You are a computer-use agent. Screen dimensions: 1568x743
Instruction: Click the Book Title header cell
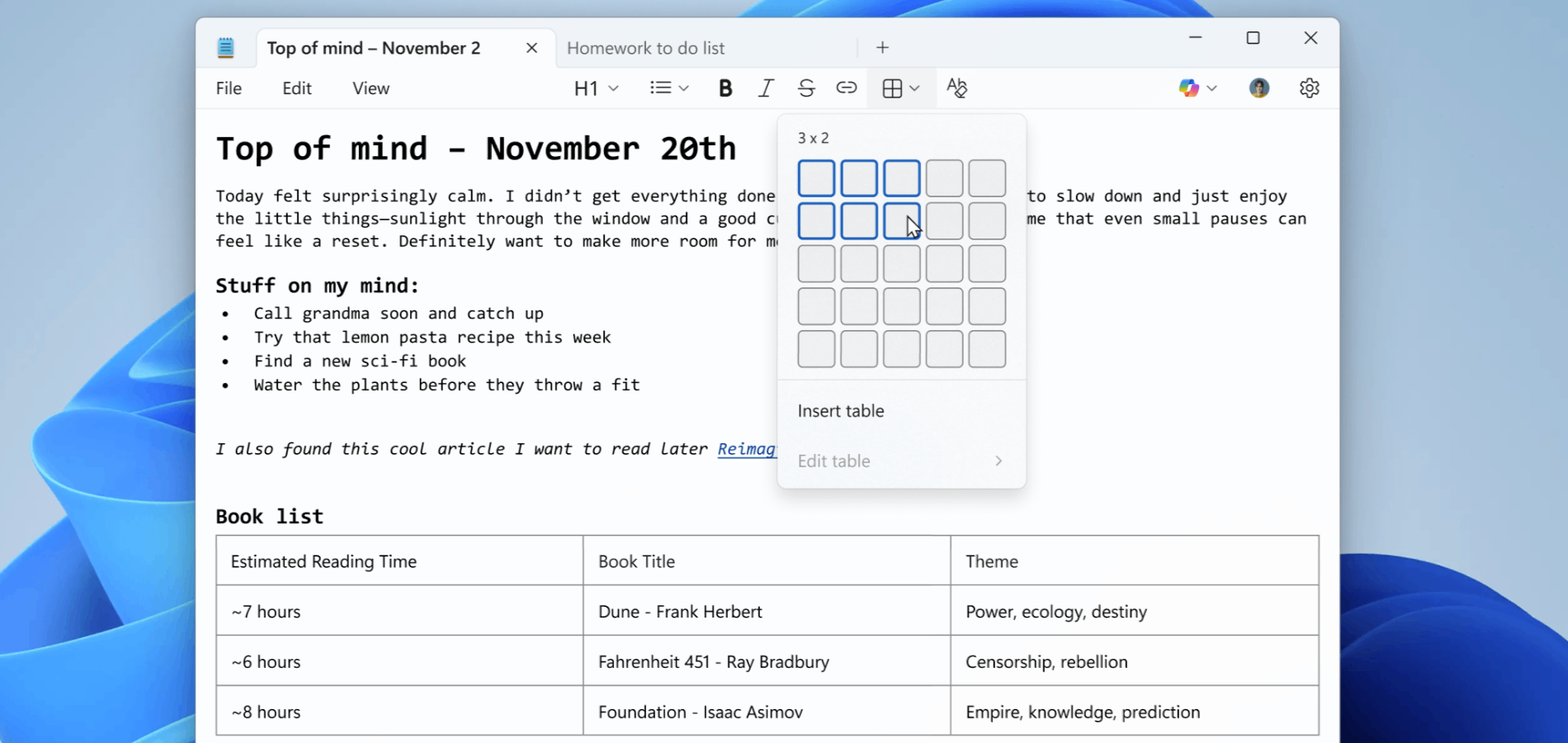point(767,561)
